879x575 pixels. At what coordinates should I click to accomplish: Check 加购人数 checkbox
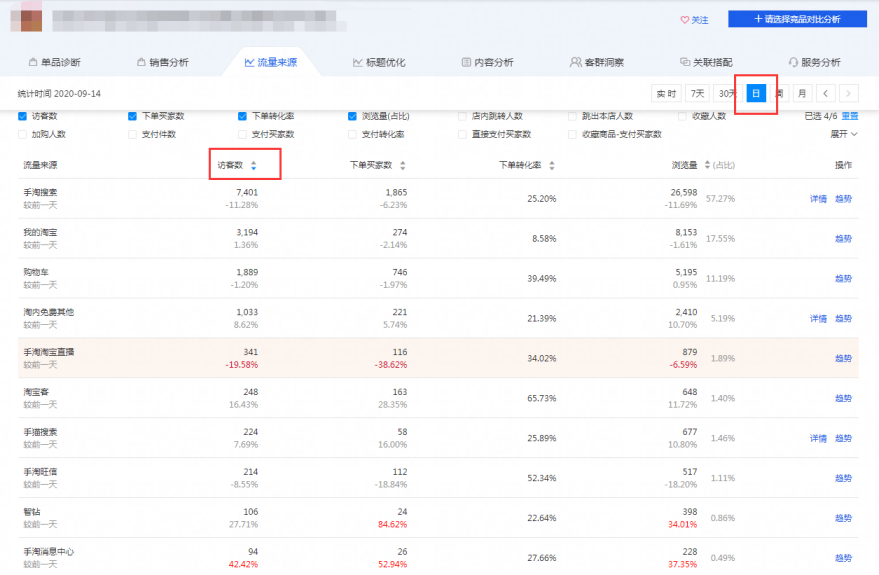[x=22, y=135]
